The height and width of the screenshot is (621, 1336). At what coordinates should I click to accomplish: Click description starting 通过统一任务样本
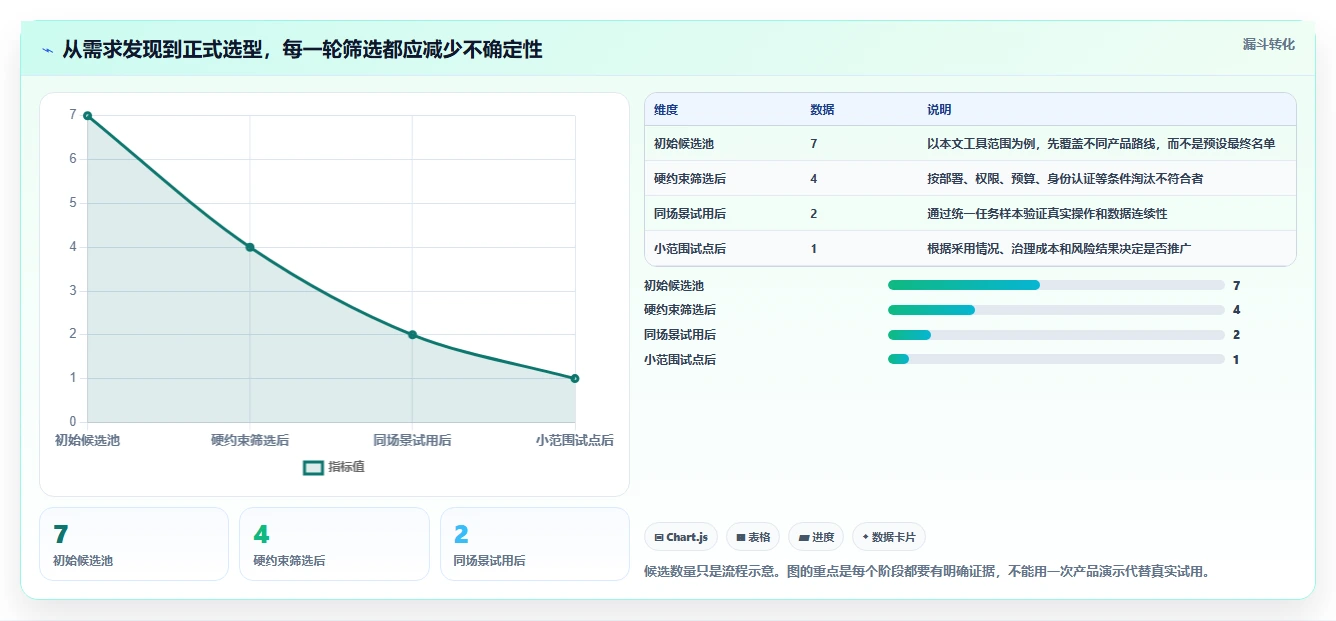click(1047, 214)
